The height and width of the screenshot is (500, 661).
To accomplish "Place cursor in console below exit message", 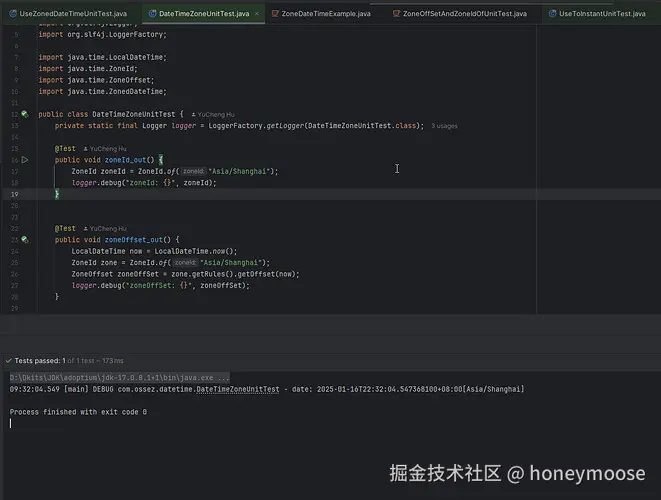I will coord(11,423).
